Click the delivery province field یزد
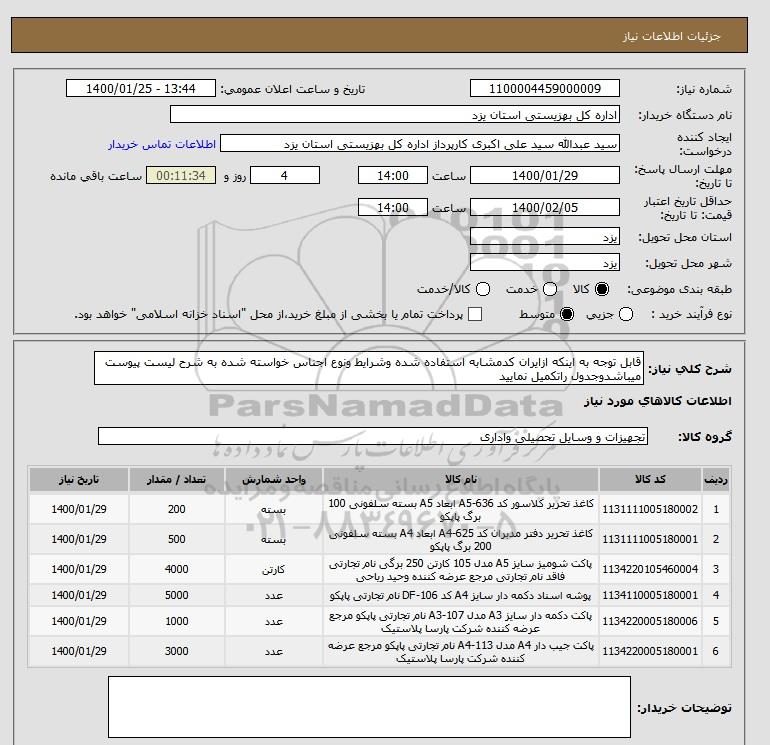770x745 pixels. coord(545,237)
